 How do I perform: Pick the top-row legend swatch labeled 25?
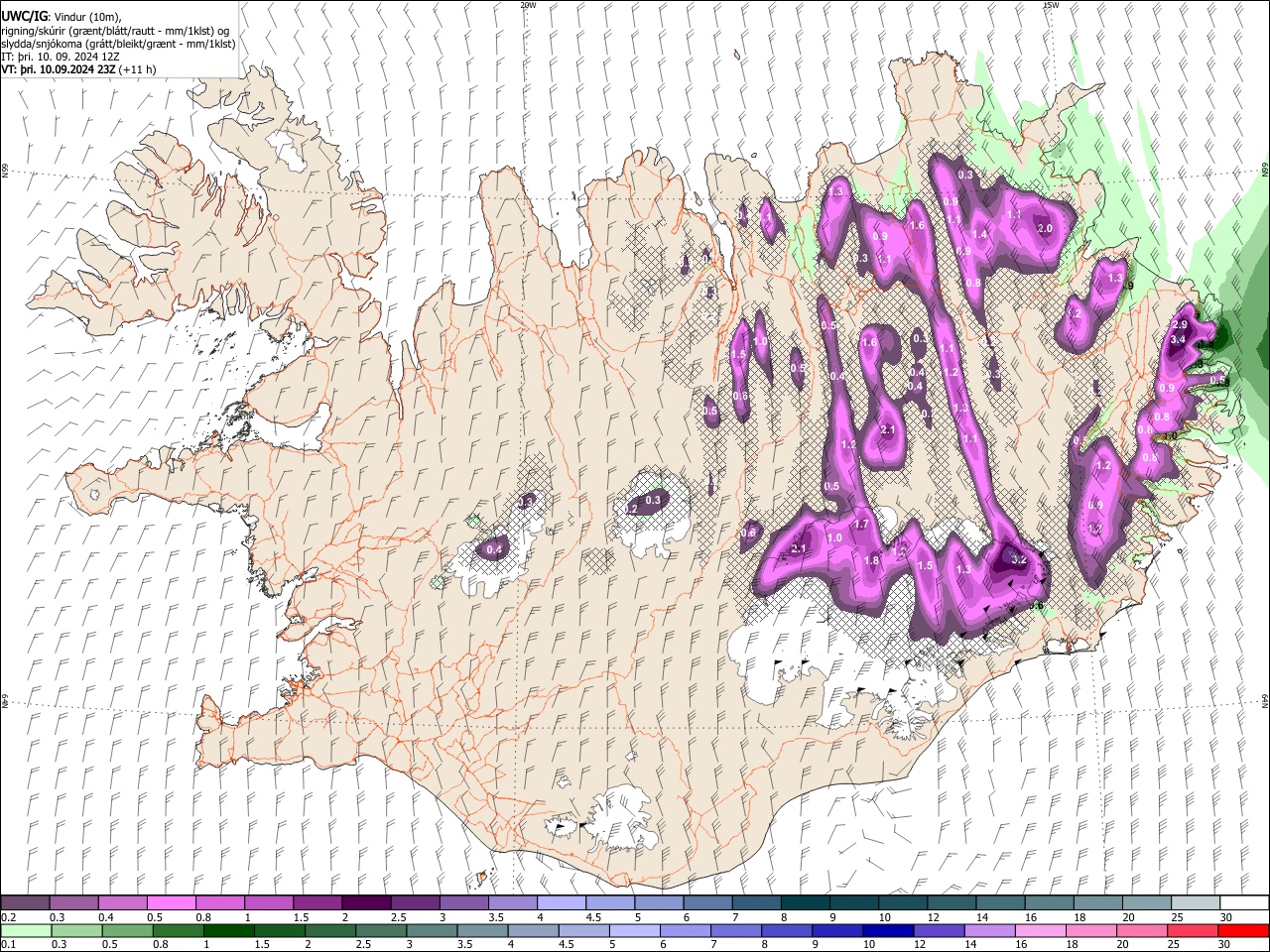[x=1195, y=903]
